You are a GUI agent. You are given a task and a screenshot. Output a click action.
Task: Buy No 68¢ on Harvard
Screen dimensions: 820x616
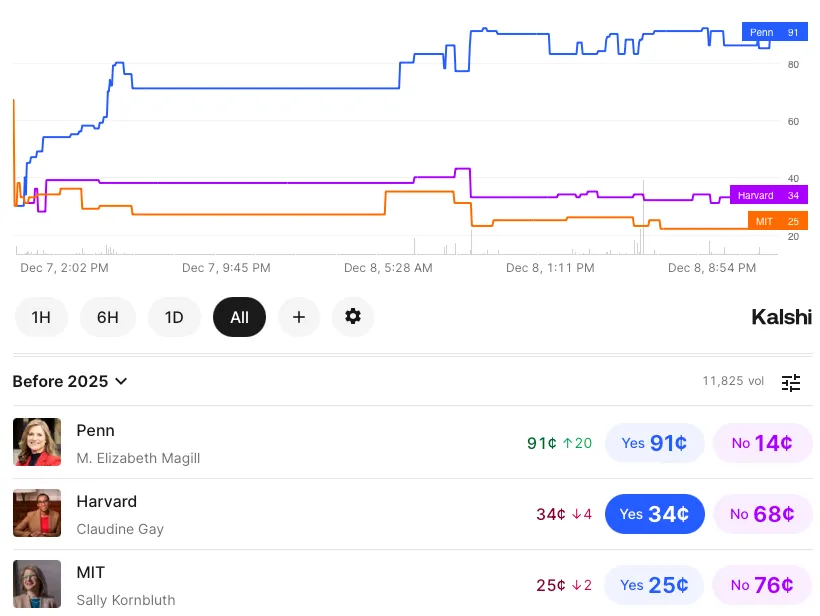762,514
